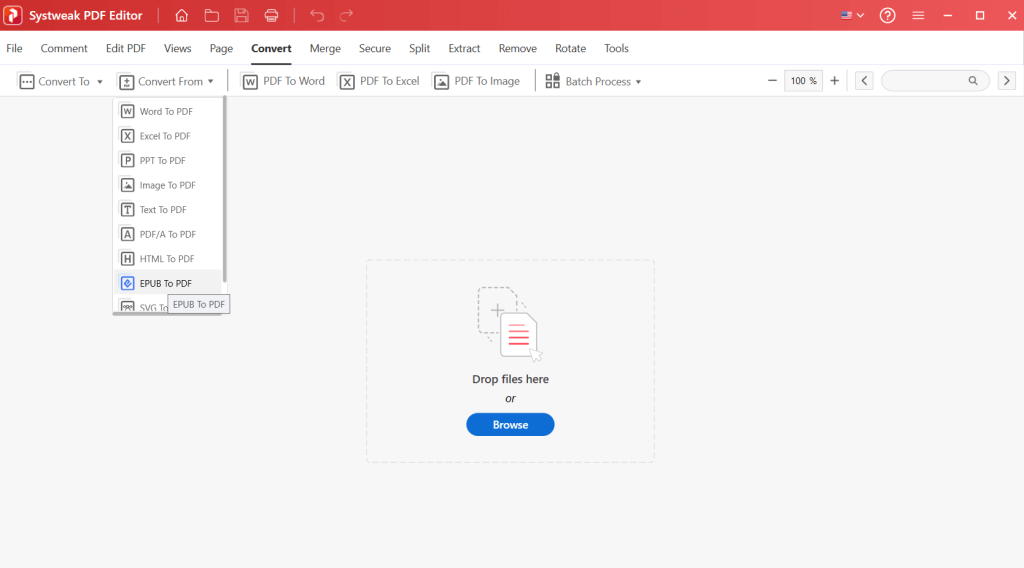
Task: Click the drop files document icon
Action: click(x=510, y=324)
